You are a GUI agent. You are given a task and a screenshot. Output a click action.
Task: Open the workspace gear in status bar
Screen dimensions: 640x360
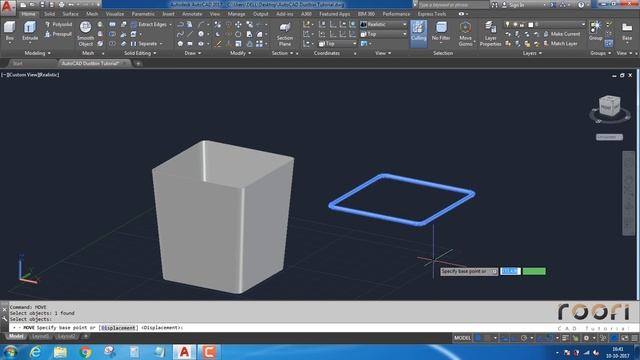click(586, 338)
